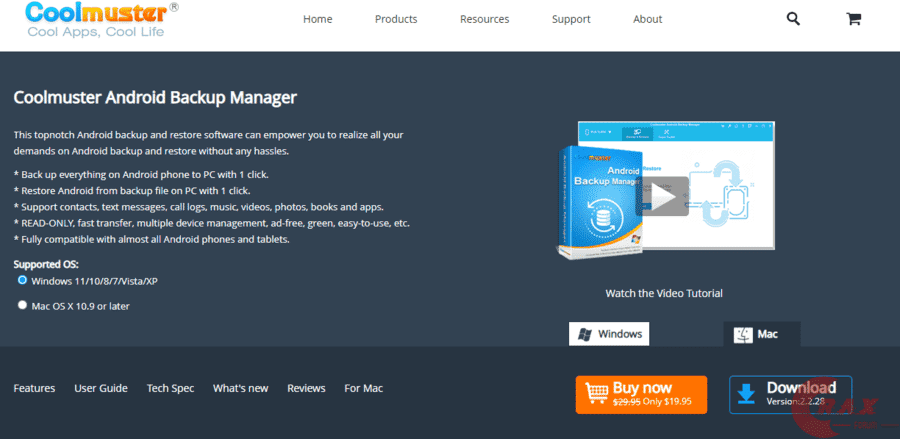Click the 'Restore Android from backup file' line
Image resolution: width=900 pixels, height=439 pixels.
pos(132,190)
